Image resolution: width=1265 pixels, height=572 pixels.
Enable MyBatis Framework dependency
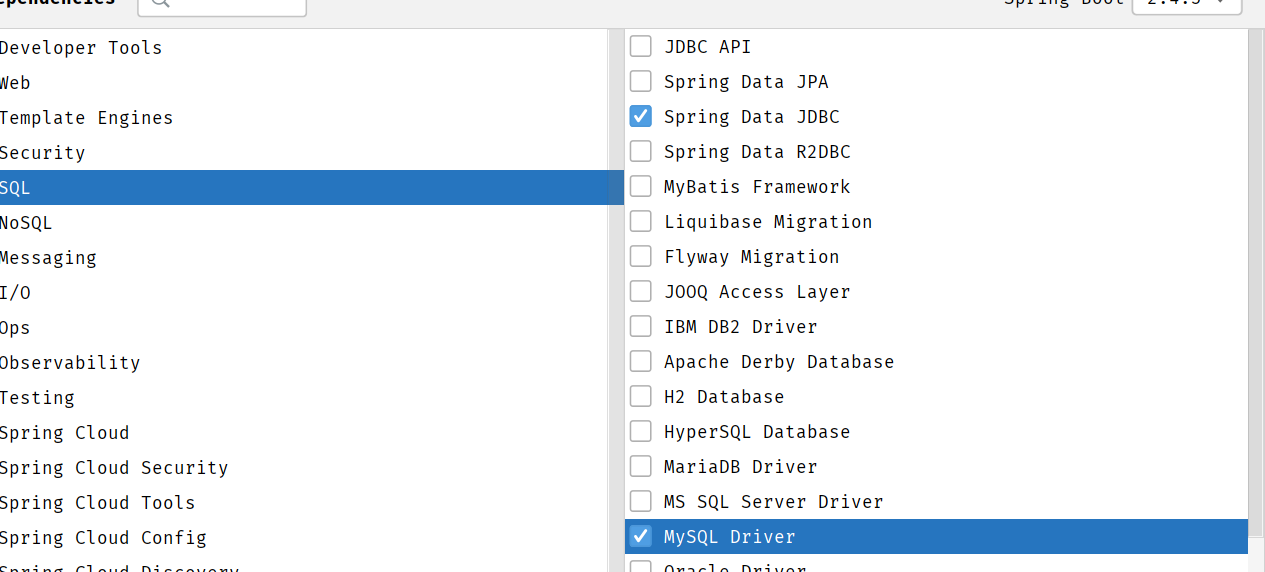pos(641,186)
